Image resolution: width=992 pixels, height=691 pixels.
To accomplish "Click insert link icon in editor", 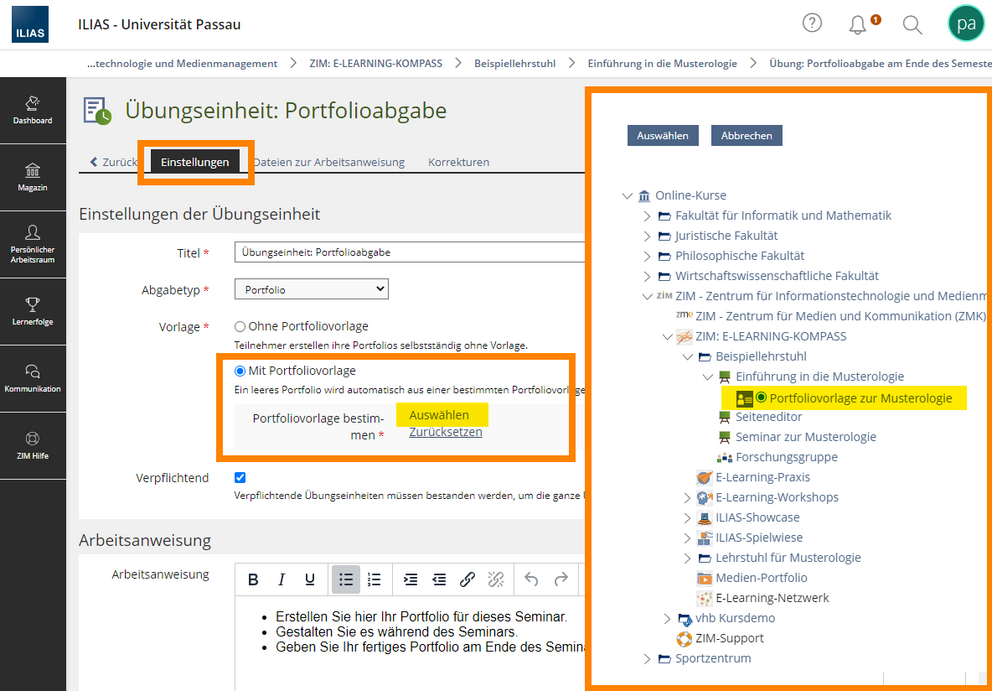I will [467, 580].
